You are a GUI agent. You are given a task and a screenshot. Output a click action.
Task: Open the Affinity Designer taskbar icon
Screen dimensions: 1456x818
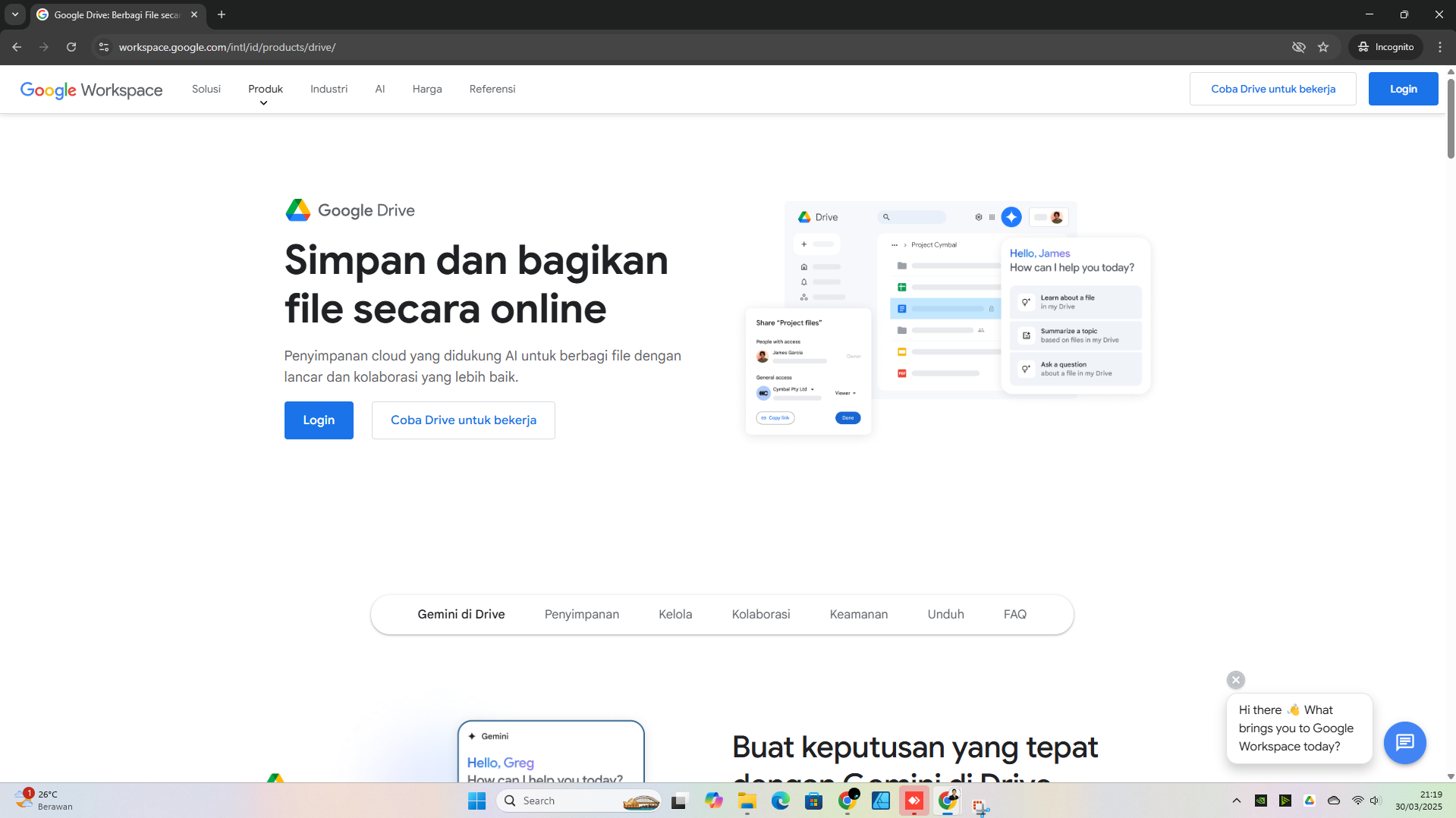pos(881,801)
